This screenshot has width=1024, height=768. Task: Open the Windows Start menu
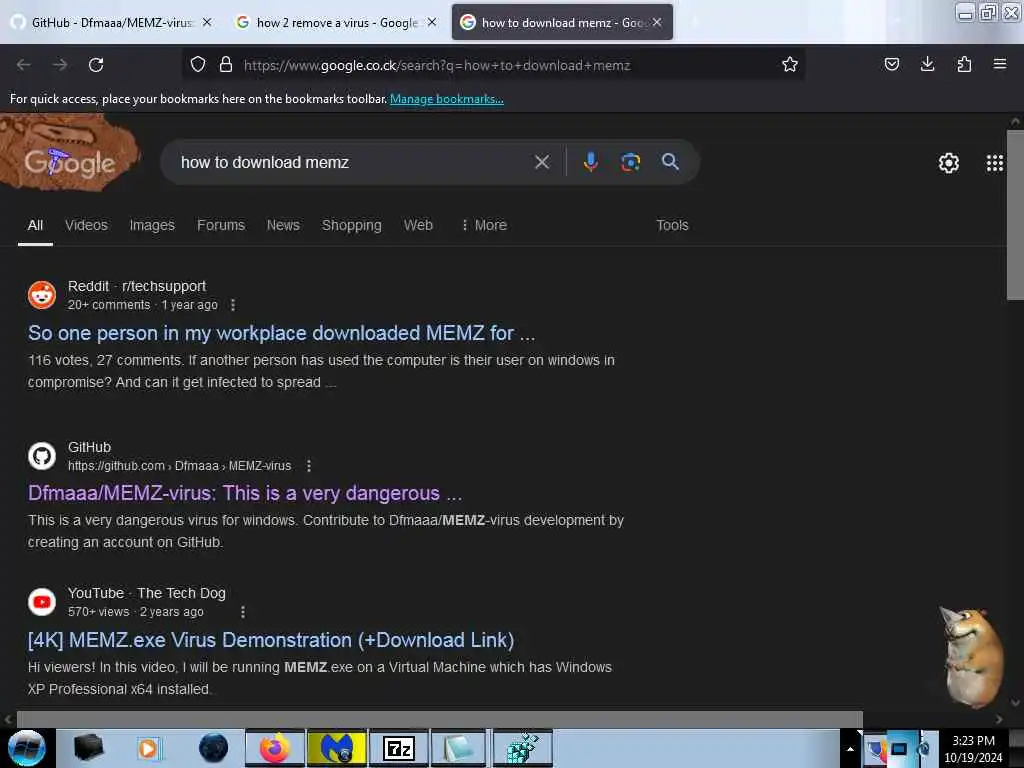tap(26, 748)
